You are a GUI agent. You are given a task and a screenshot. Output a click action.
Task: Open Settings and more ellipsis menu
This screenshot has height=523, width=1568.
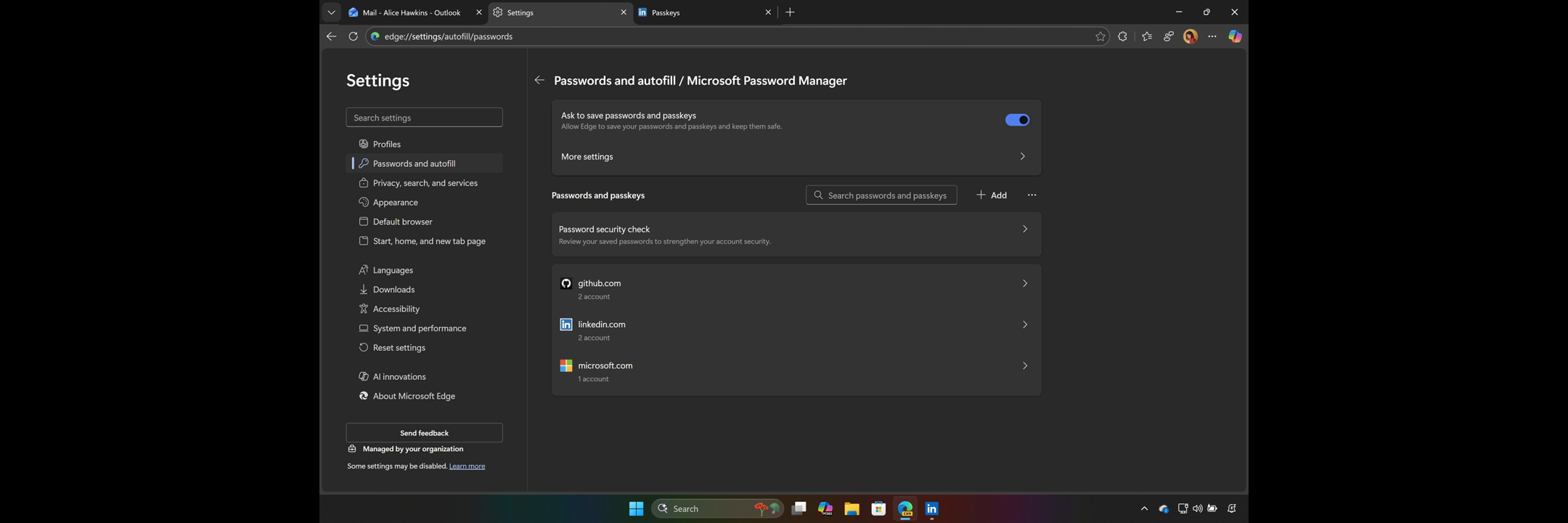pos(1212,36)
